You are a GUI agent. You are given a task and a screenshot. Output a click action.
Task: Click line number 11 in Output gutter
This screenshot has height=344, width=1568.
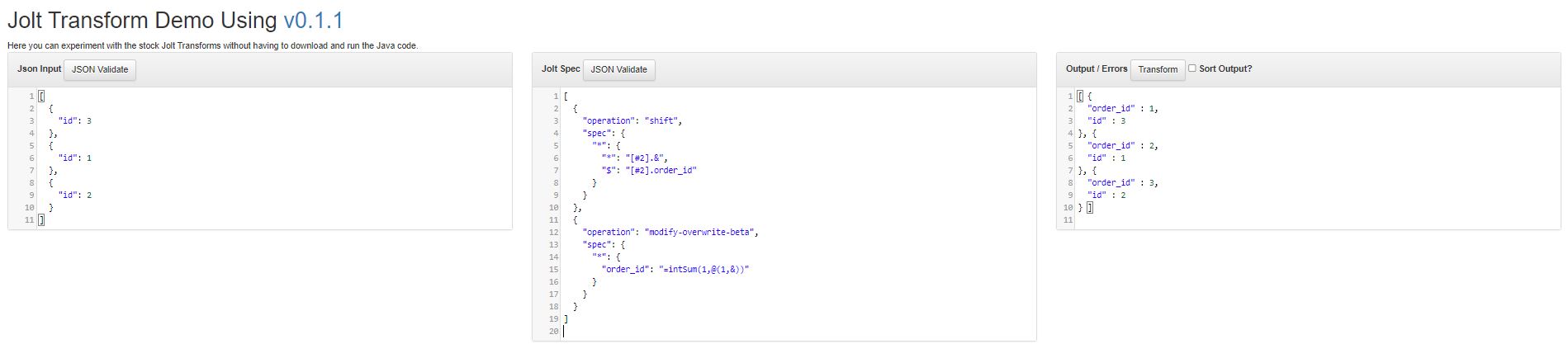[1068, 219]
